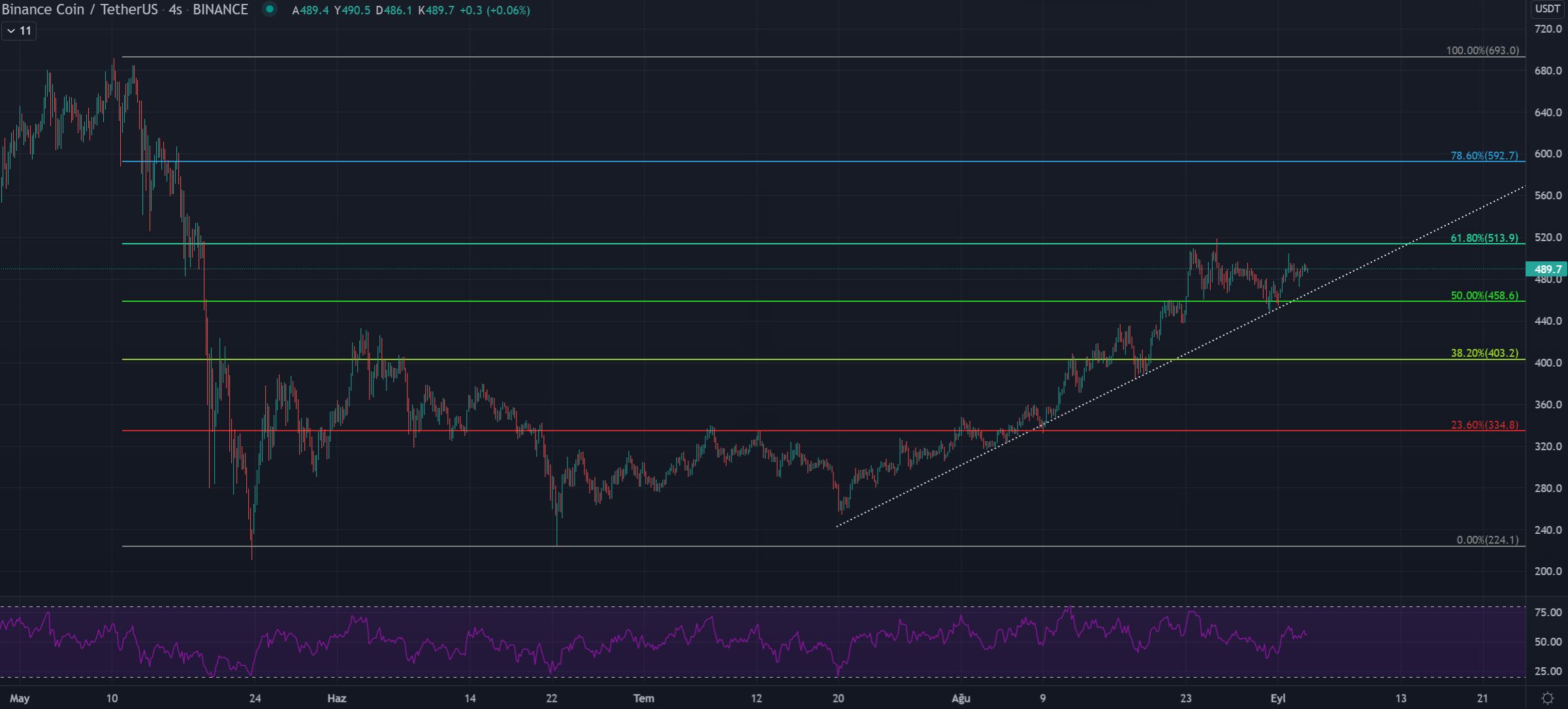
Task: Select the 50.00%(458.6) green Fibonacci label
Action: [1484, 295]
